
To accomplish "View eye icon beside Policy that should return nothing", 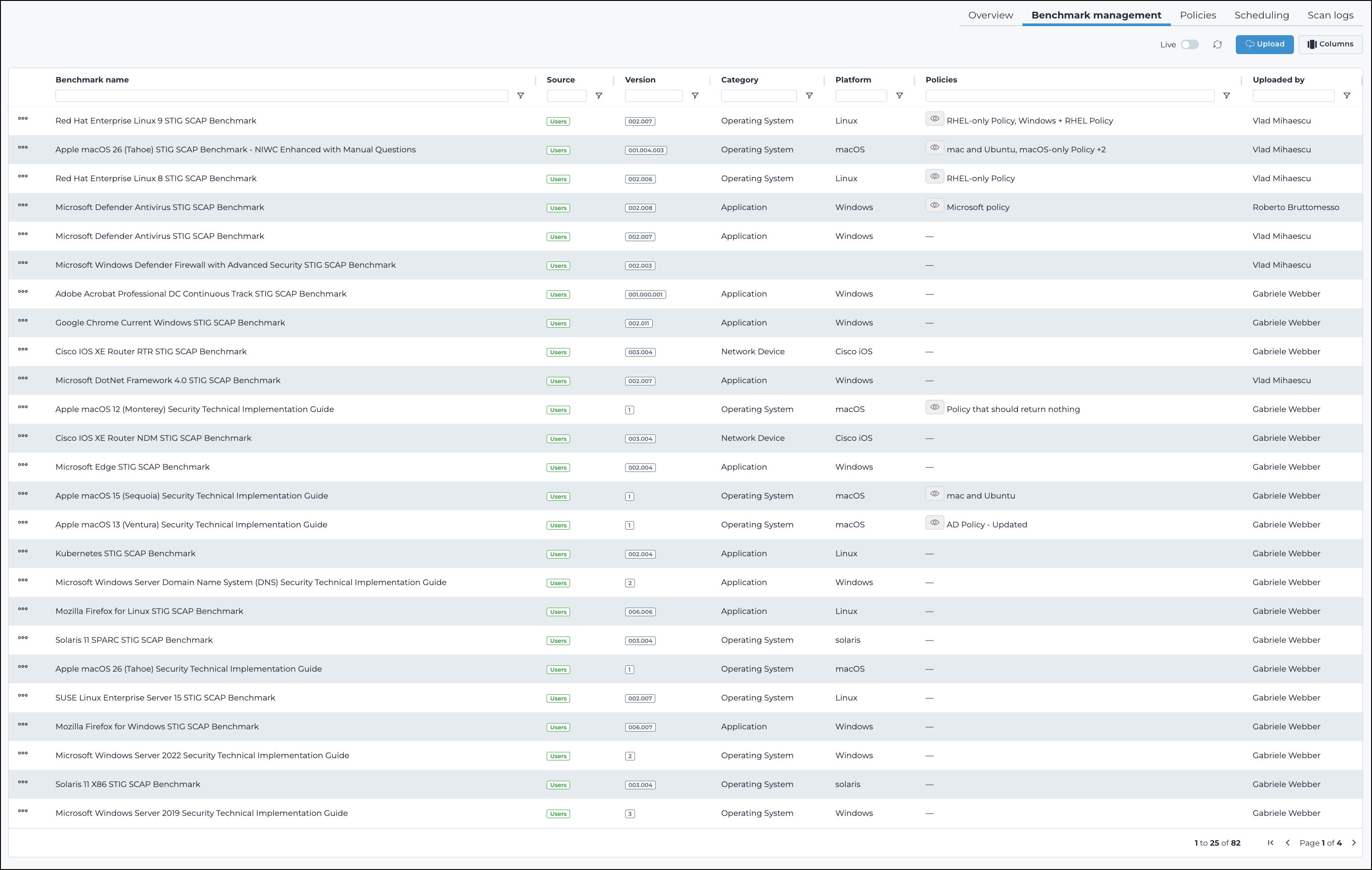I will point(935,408).
